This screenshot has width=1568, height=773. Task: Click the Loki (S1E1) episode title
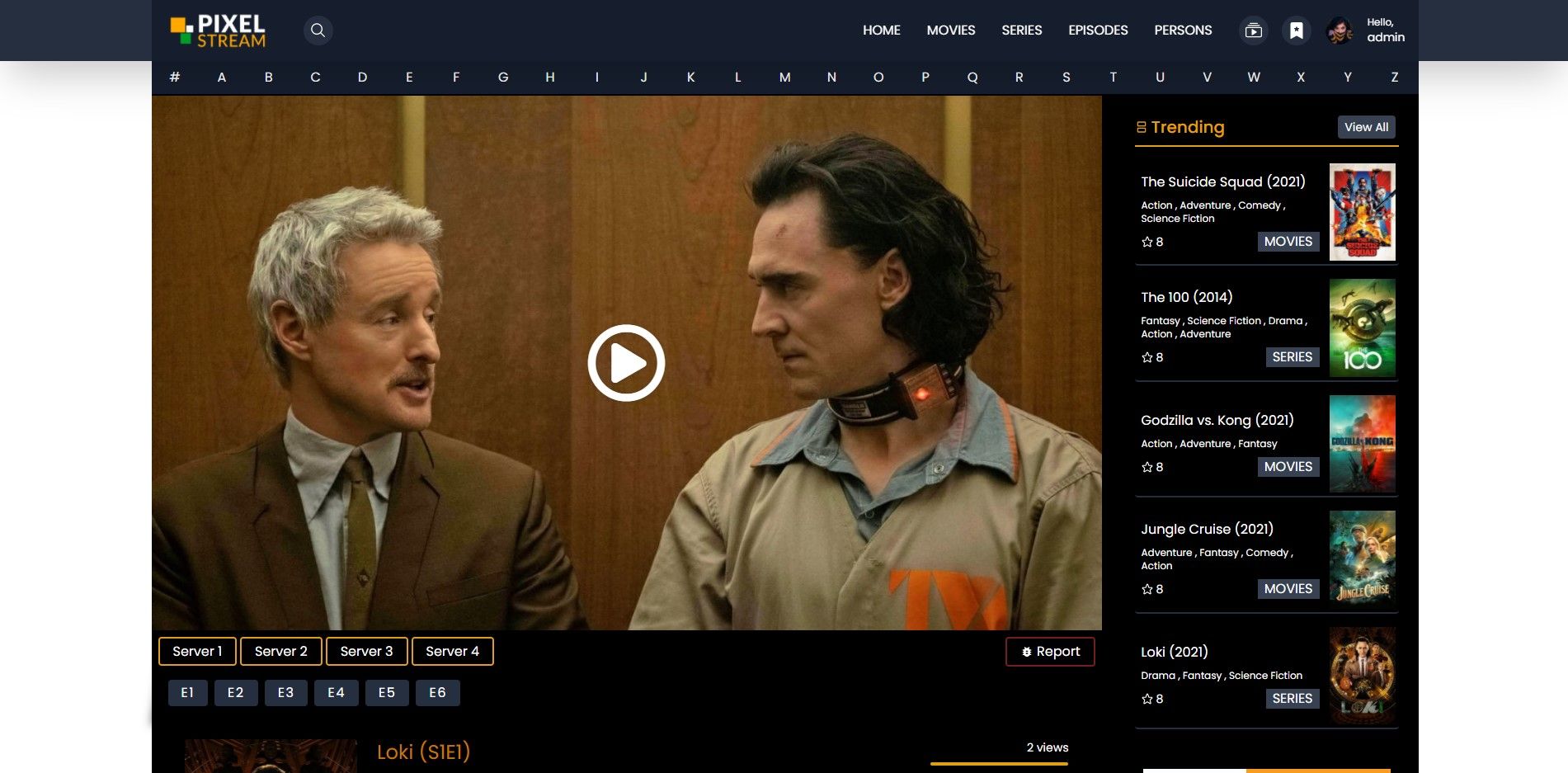pos(423,752)
